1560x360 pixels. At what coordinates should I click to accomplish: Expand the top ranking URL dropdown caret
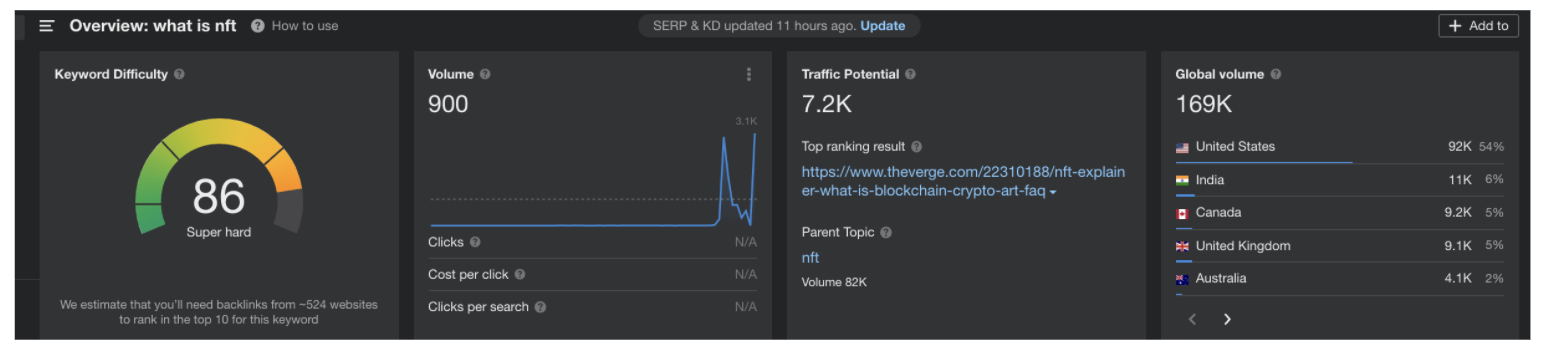[x=1053, y=192]
